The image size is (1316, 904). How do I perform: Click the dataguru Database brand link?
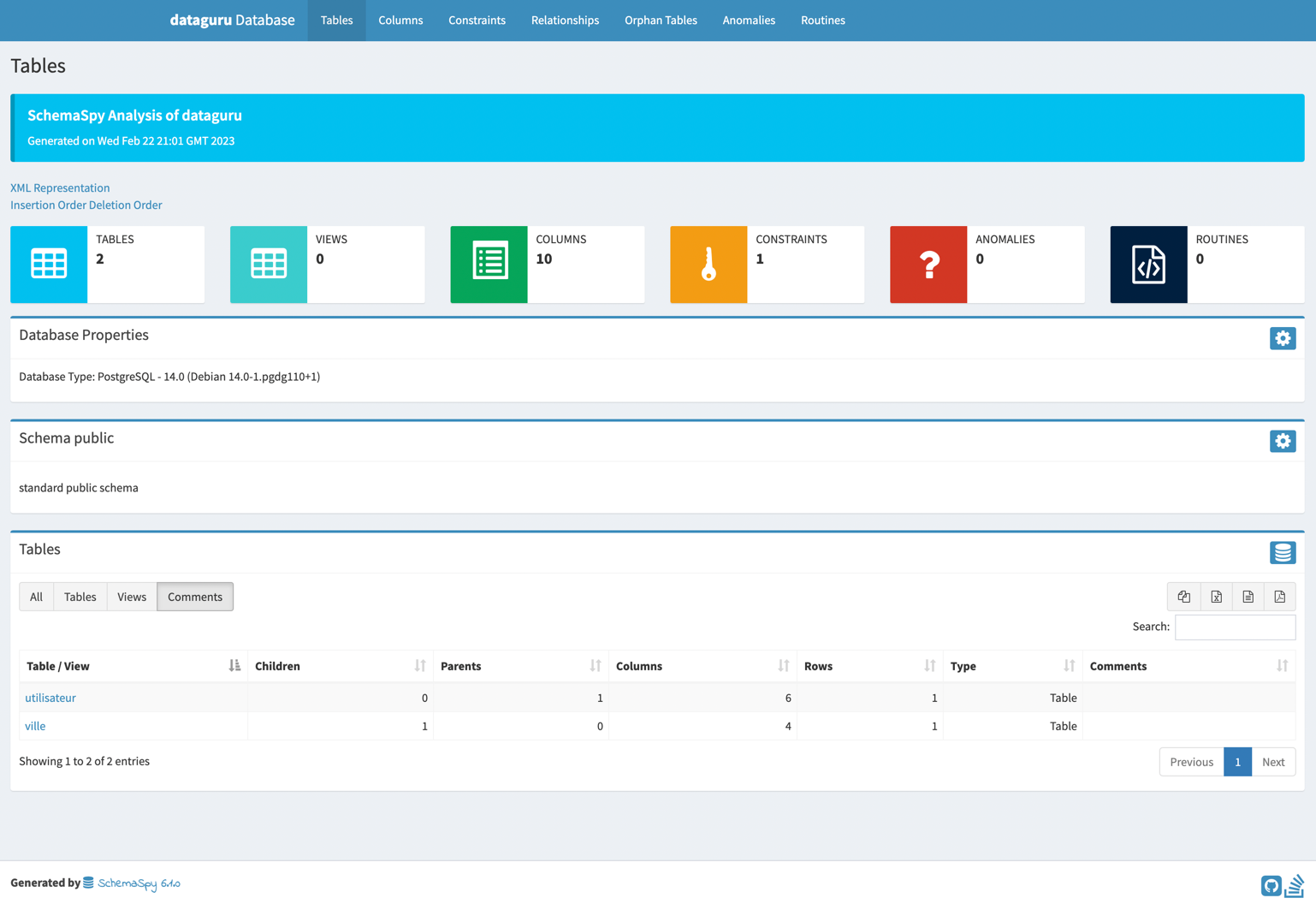pos(232,20)
